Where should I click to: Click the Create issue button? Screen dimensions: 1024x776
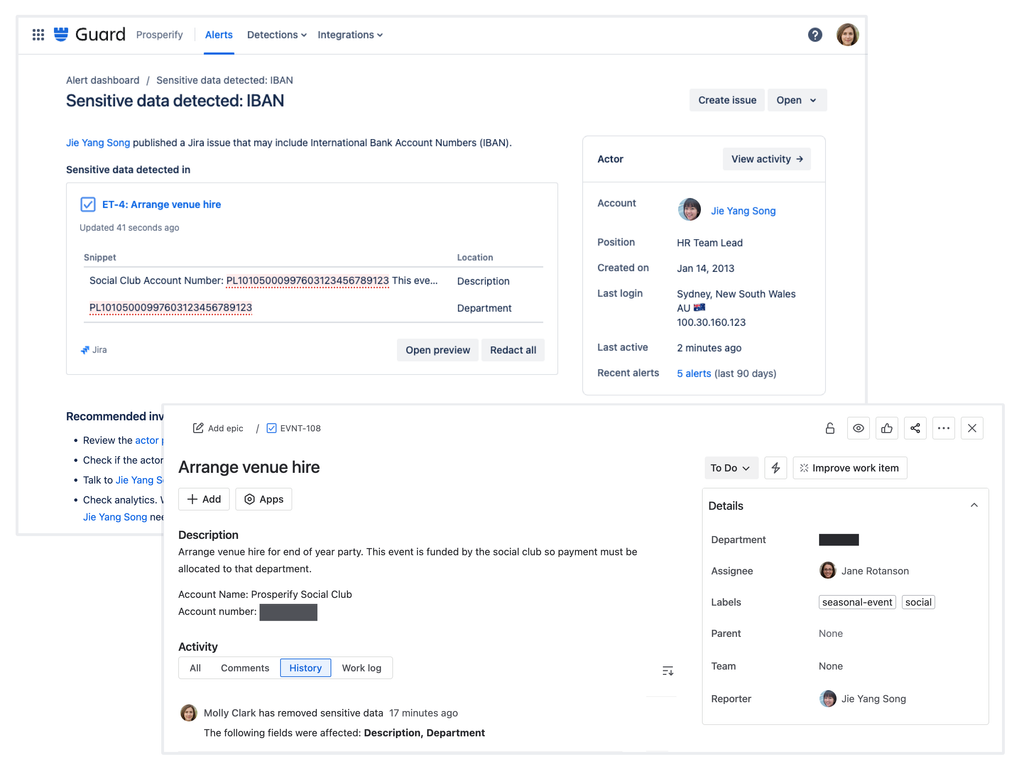tap(727, 100)
